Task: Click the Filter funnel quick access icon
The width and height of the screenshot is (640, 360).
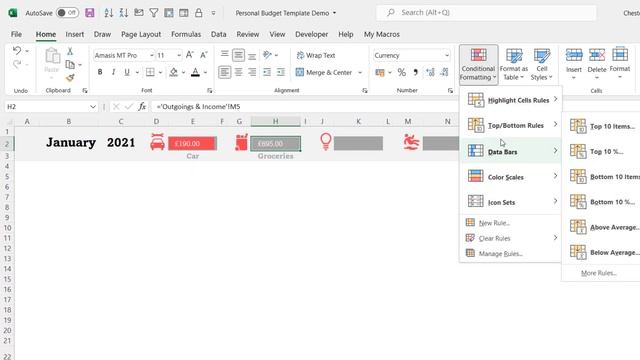Action: (153, 13)
